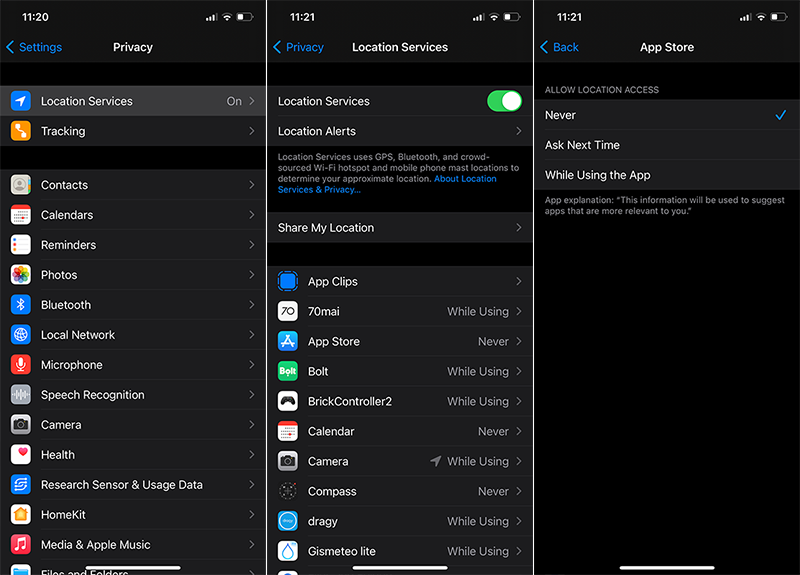Open the Microphone privacy row
This screenshot has height=575, width=800.
click(133, 365)
